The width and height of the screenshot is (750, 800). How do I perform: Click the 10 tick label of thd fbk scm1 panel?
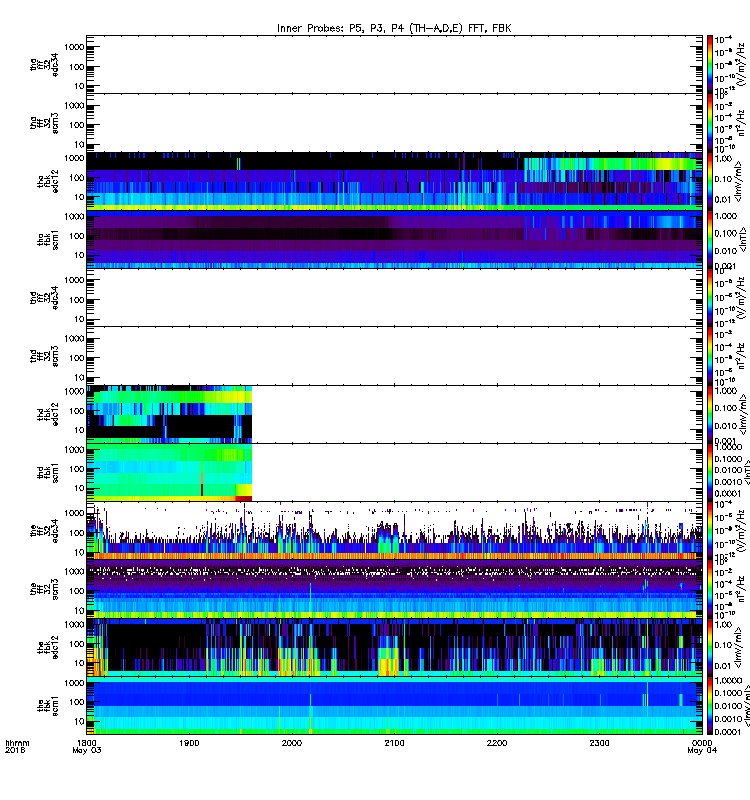coord(79,489)
